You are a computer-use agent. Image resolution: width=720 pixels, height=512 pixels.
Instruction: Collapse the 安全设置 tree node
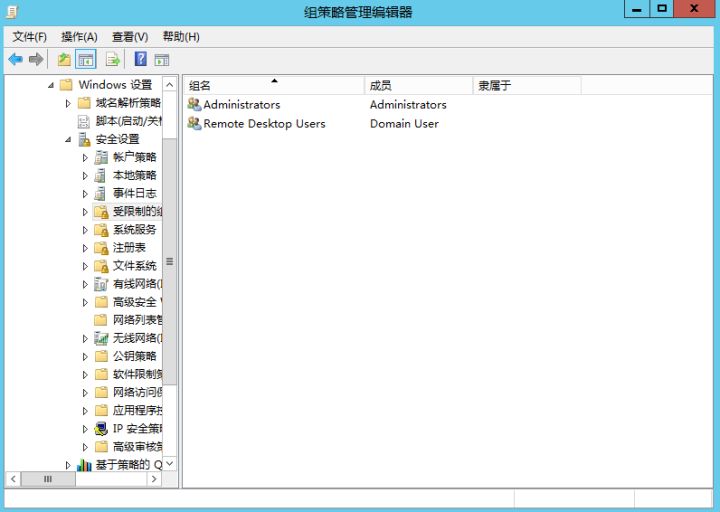pos(68,139)
